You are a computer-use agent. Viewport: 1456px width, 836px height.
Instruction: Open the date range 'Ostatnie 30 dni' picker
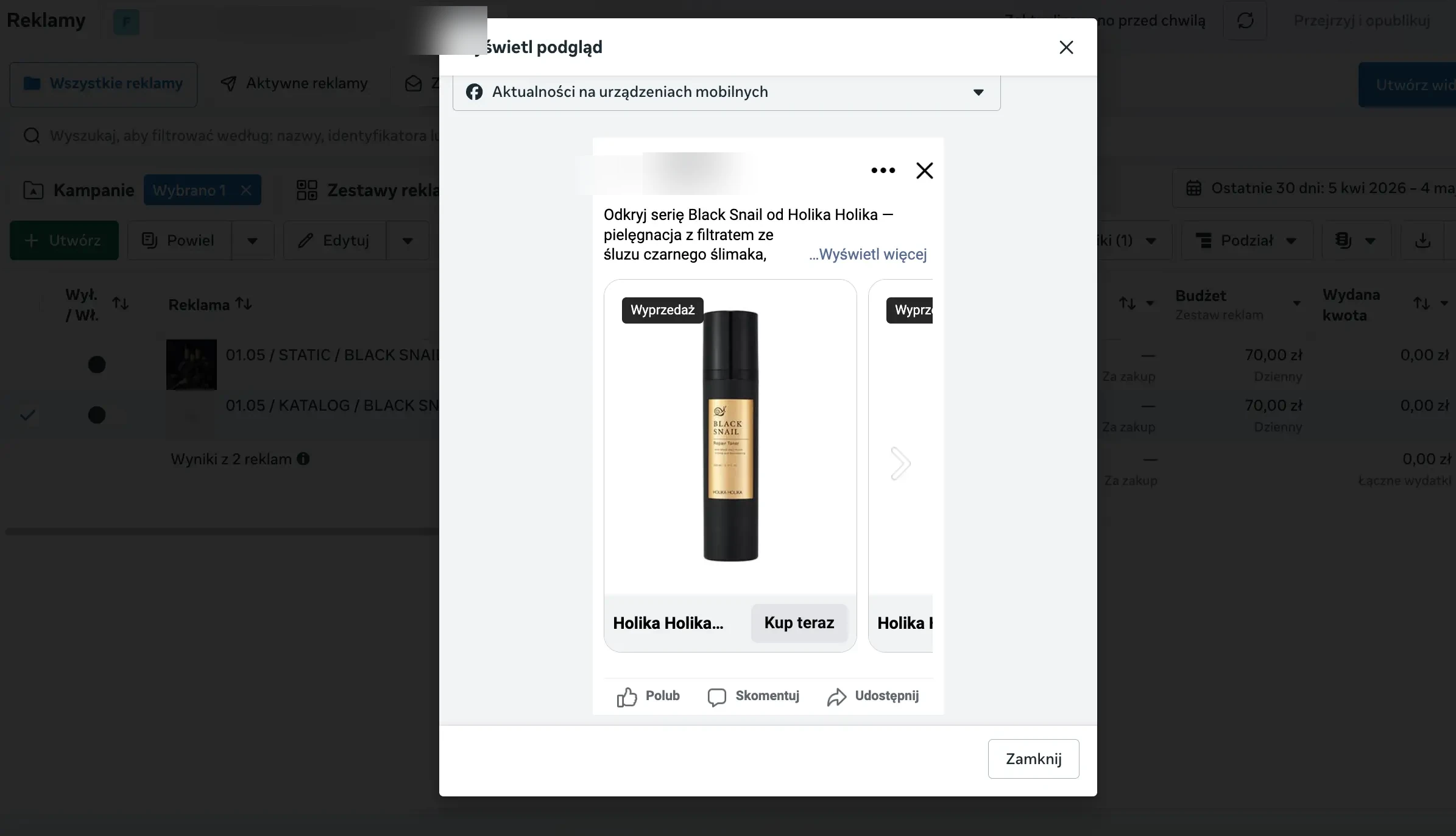[x=1315, y=188]
